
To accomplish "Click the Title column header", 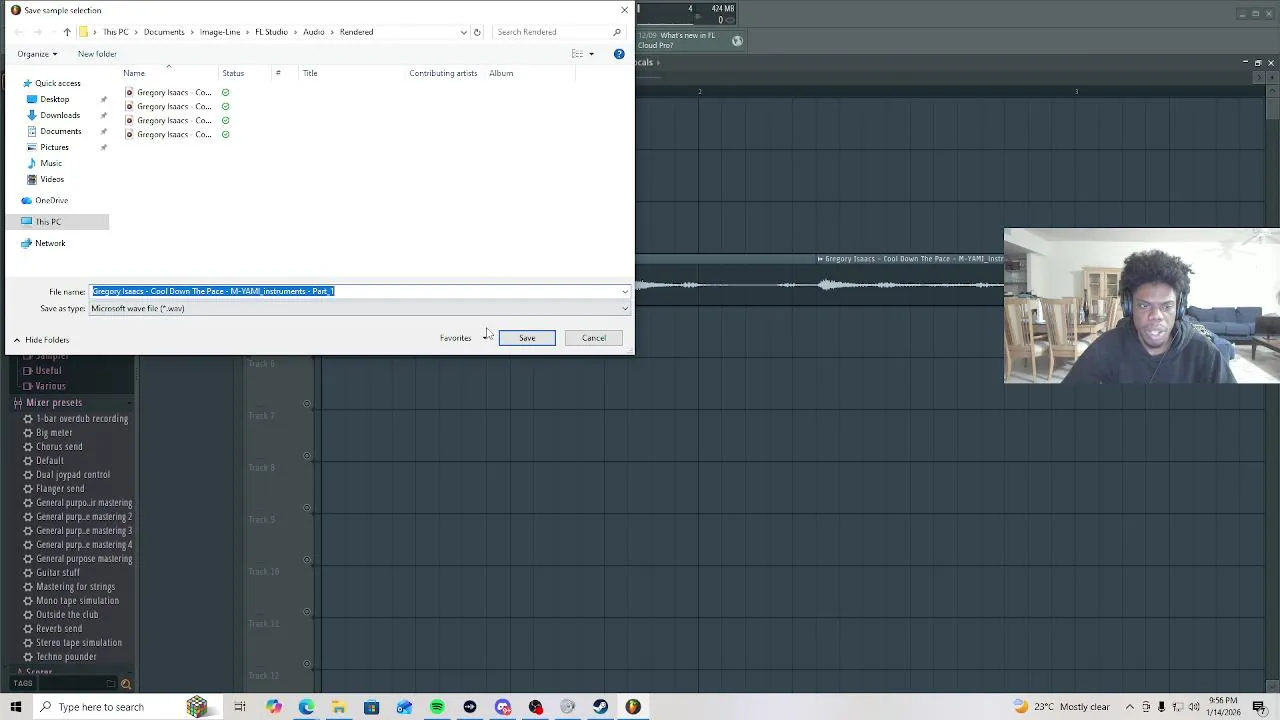I will coord(310,73).
